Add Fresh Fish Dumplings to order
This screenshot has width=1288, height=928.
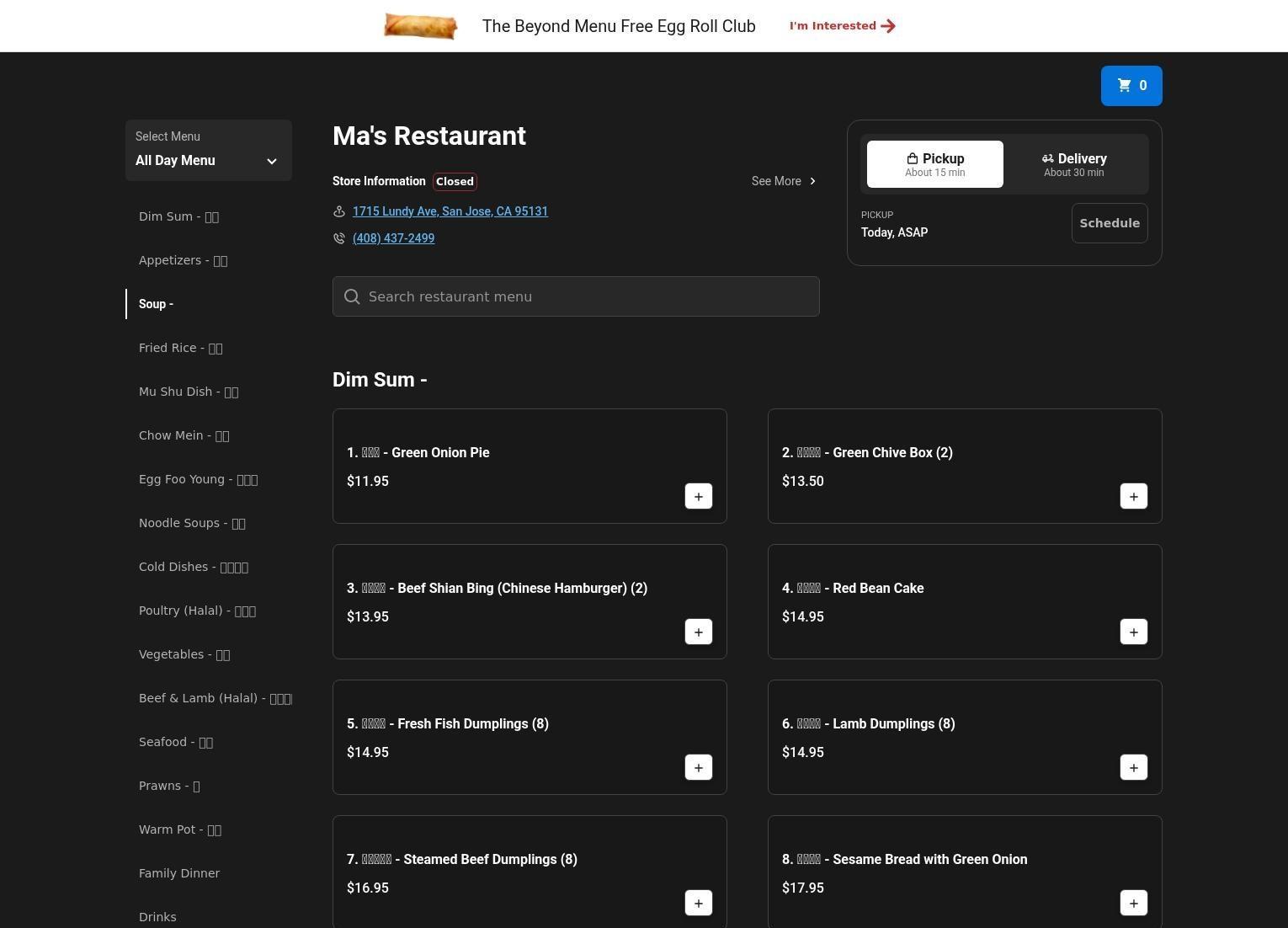click(x=698, y=768)
